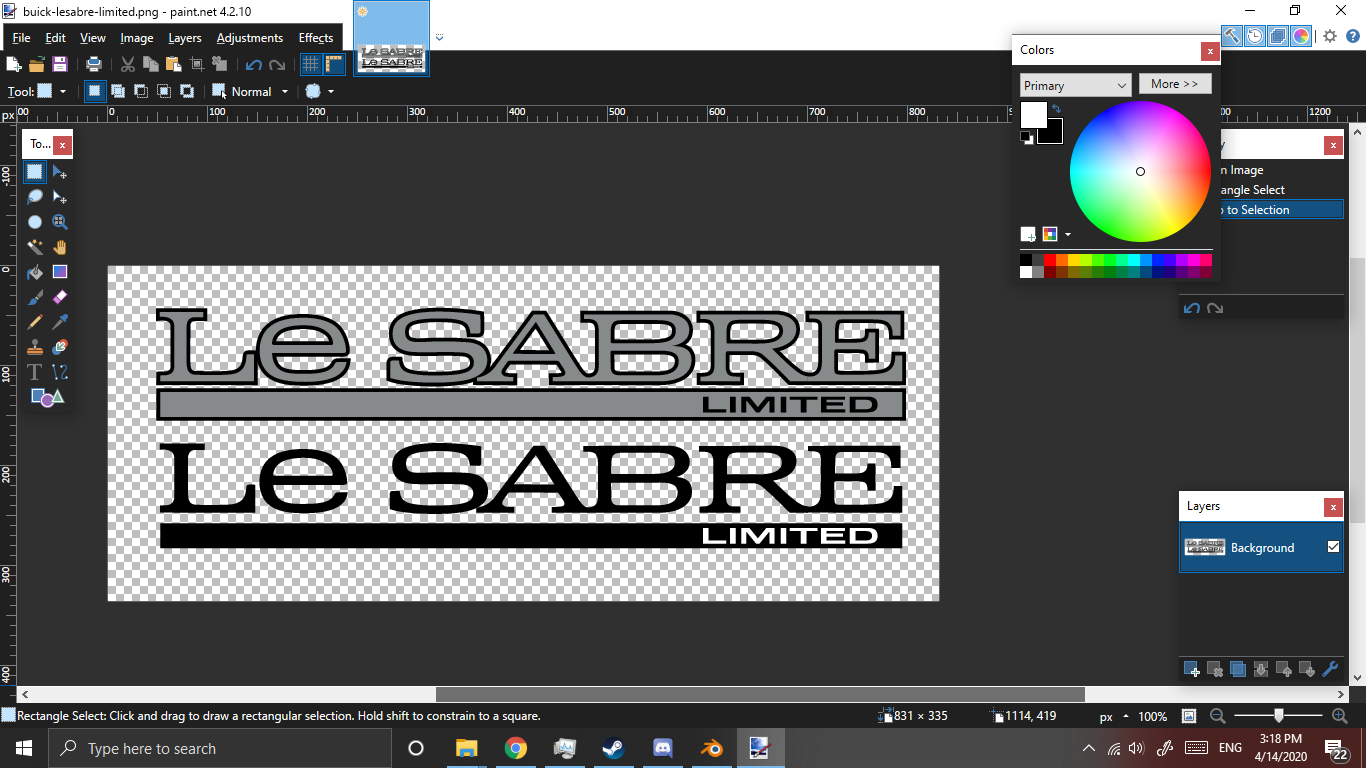
Task: Select the Move Selected Pixels tool
Action: click(x=60, y=172)
